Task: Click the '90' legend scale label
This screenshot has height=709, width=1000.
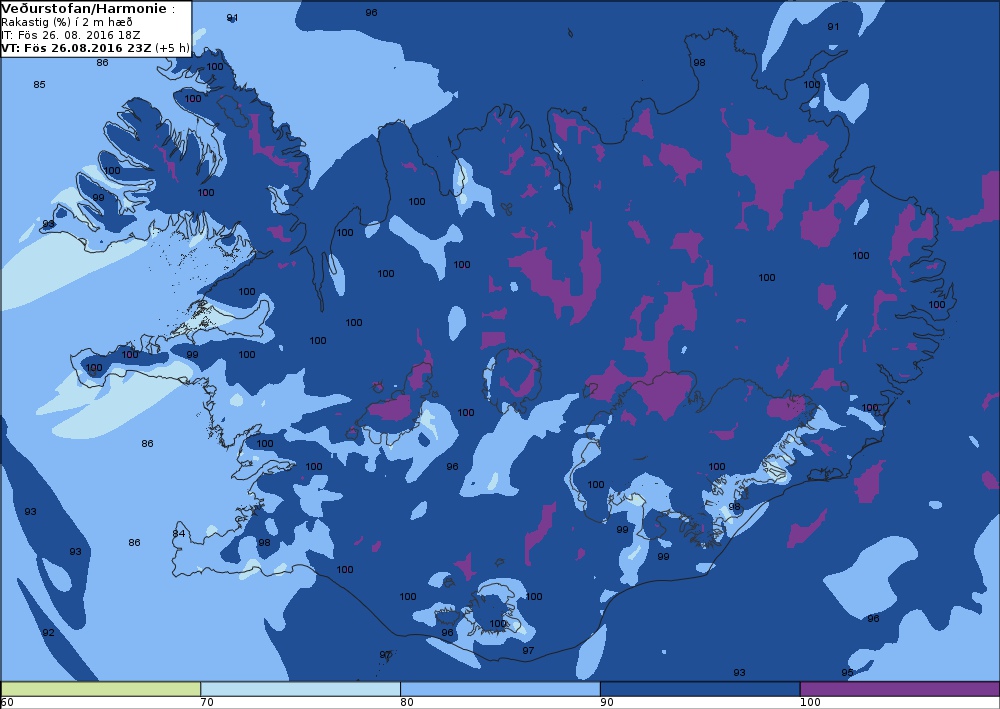Action: pyautogui.click(x=607, y=703)
